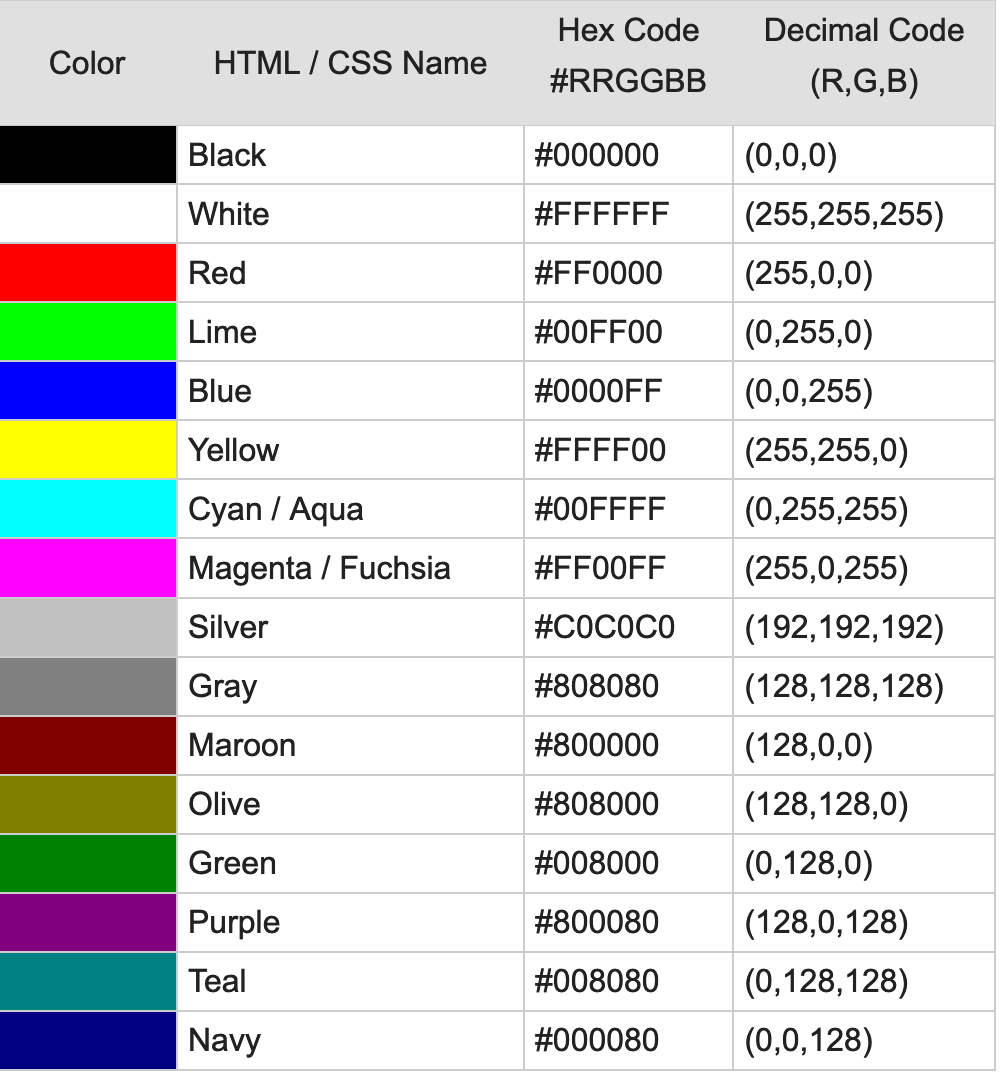The image size is (1002, 1072).
Task: Select the 'Lime' name cell
Action: point(350,332)
